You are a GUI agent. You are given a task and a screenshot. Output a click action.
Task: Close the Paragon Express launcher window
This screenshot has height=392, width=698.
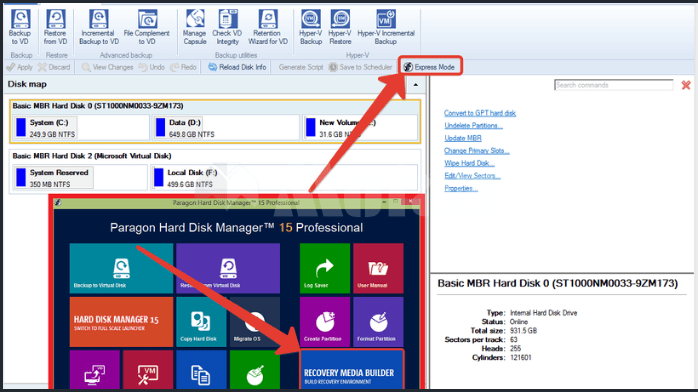click(x=410, y=202)
